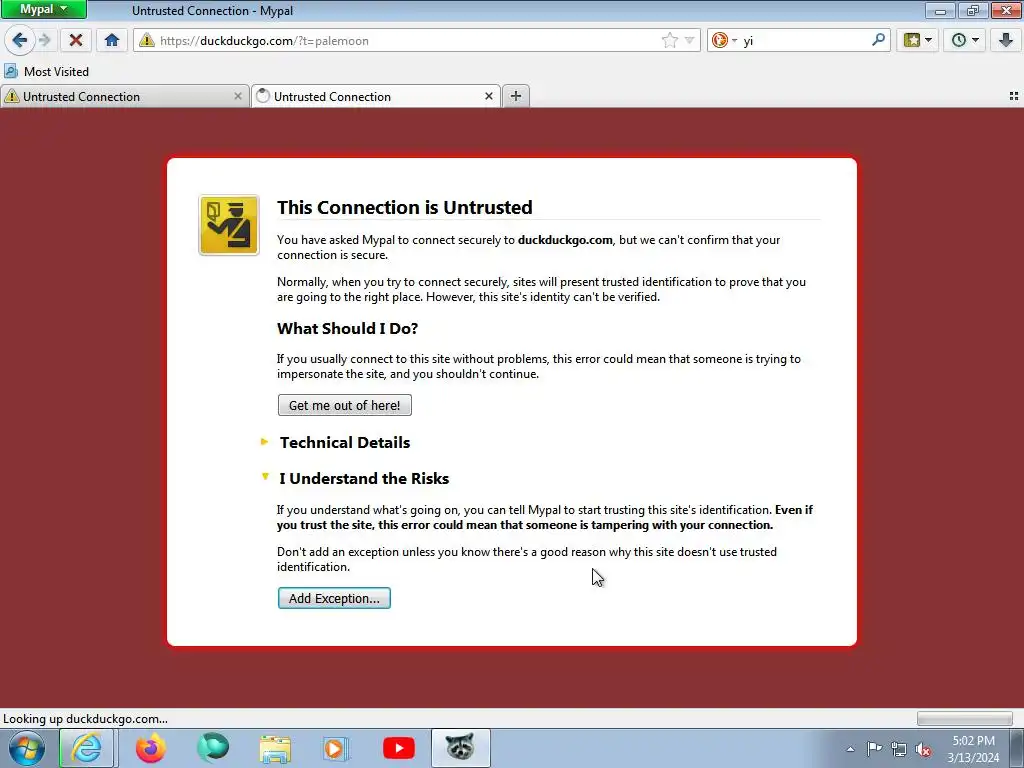Click into the search box containing yi

[805, 40]
